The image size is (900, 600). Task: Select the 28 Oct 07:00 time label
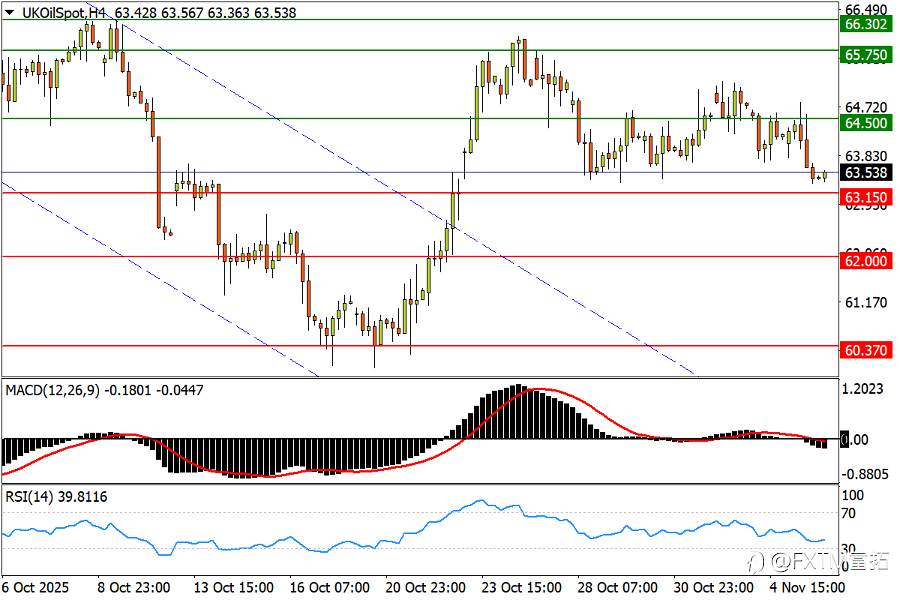(617, 588)
